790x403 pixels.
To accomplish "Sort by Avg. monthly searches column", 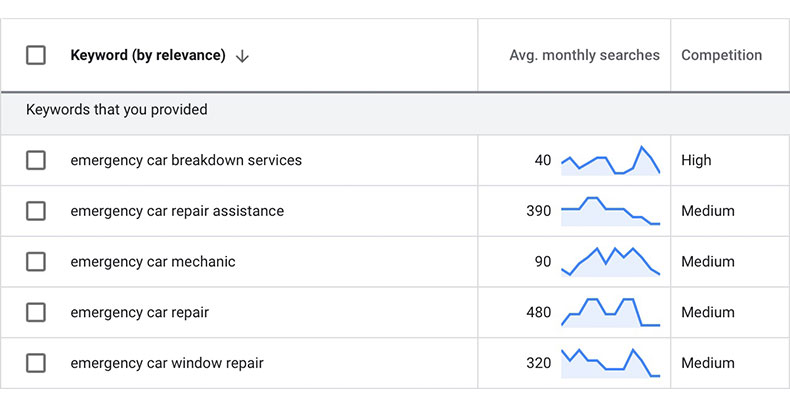I will 584,55.
